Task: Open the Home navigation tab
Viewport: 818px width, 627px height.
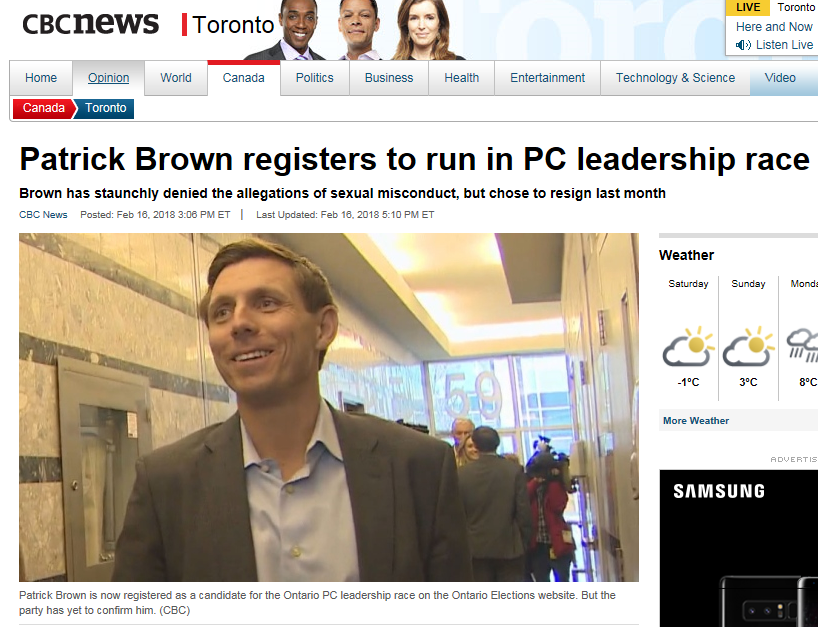Action: pos(41,78)
